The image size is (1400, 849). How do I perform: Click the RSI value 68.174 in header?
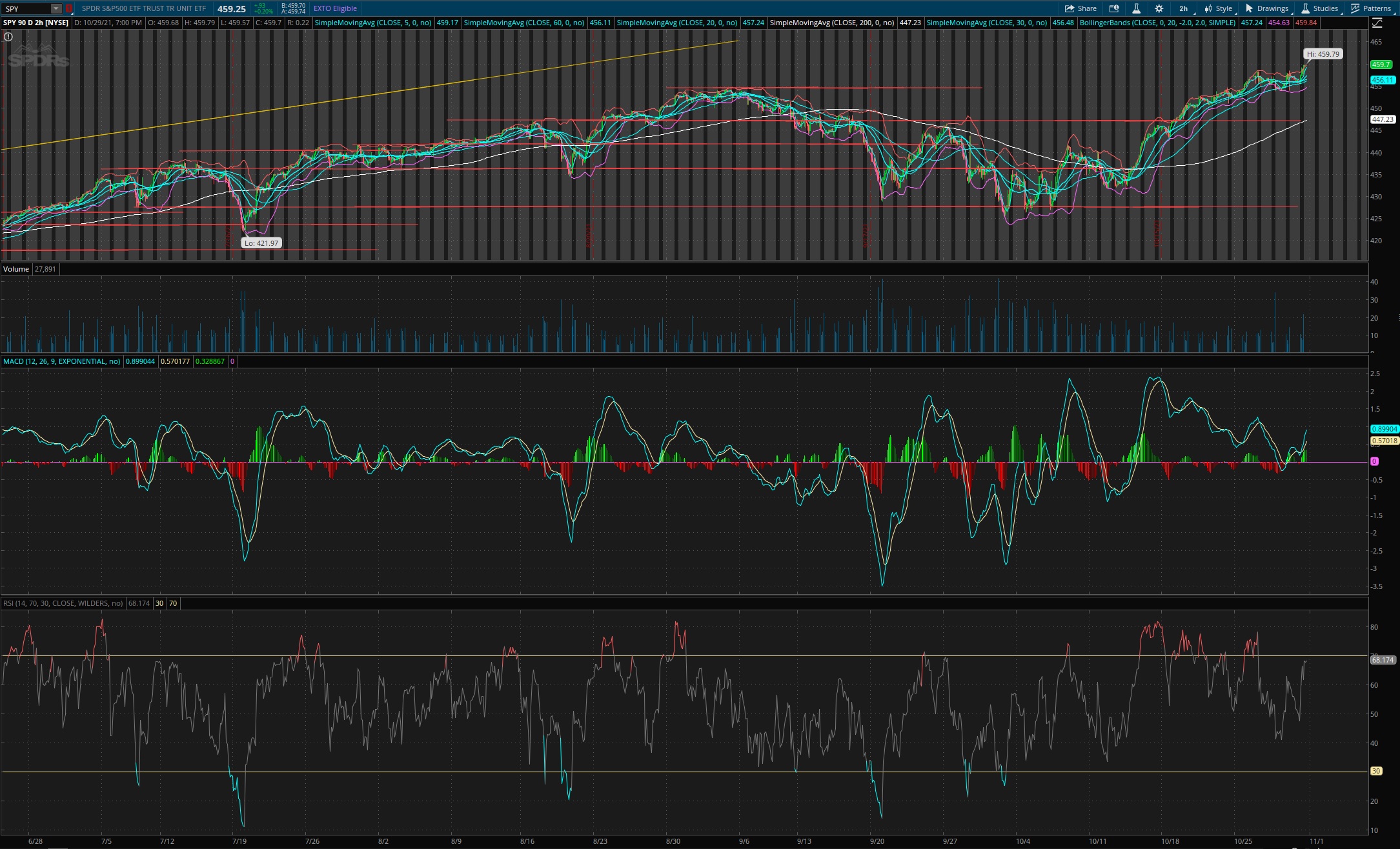click(x=139, y=603)
